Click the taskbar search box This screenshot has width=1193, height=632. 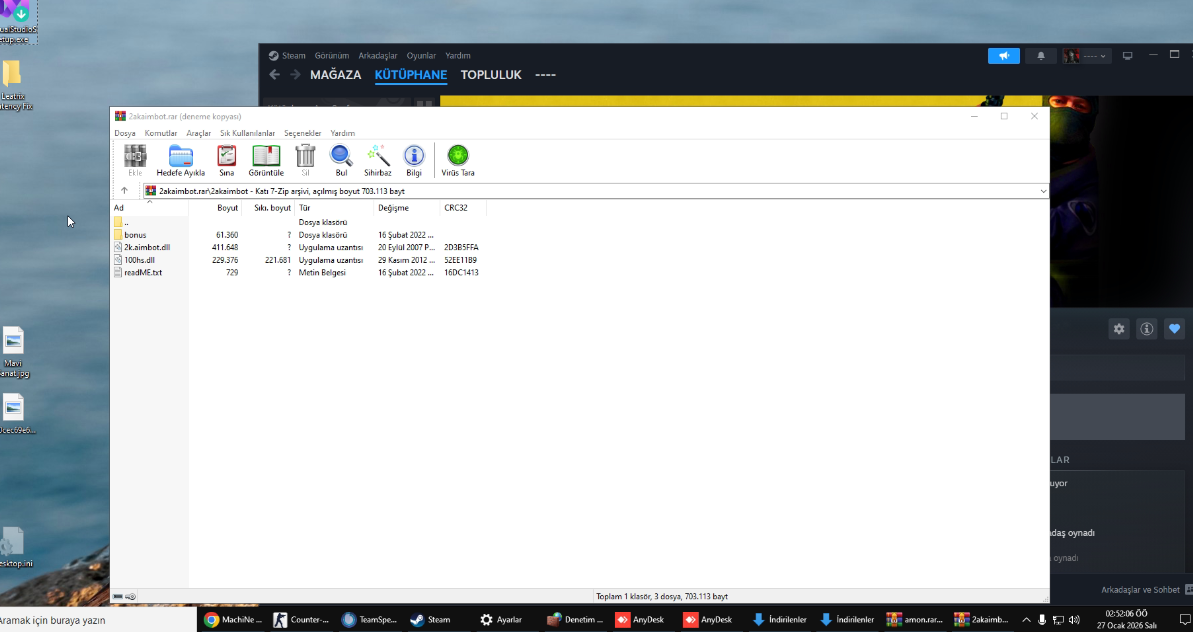coord(97,620)
